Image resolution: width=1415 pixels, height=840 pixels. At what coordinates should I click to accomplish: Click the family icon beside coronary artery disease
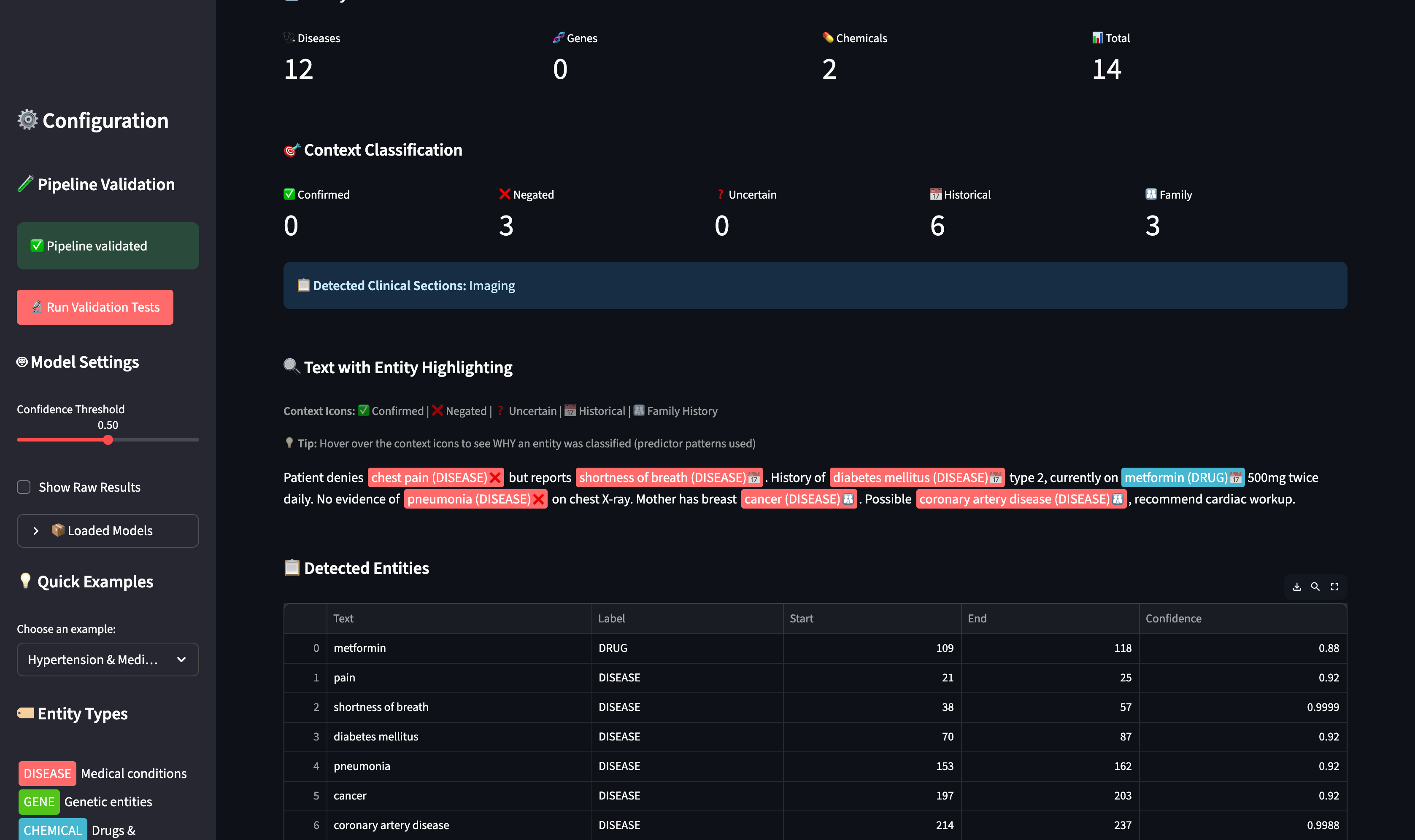(1117, 499)
